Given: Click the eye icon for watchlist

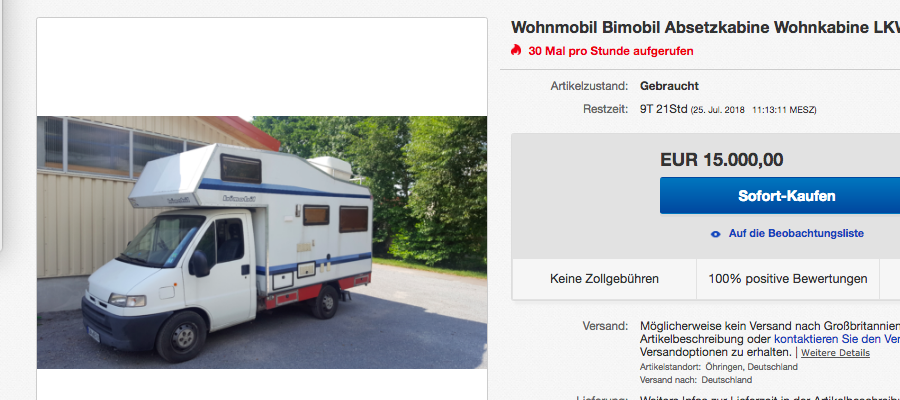Looking at the screenshot, I should pos(715,234).
